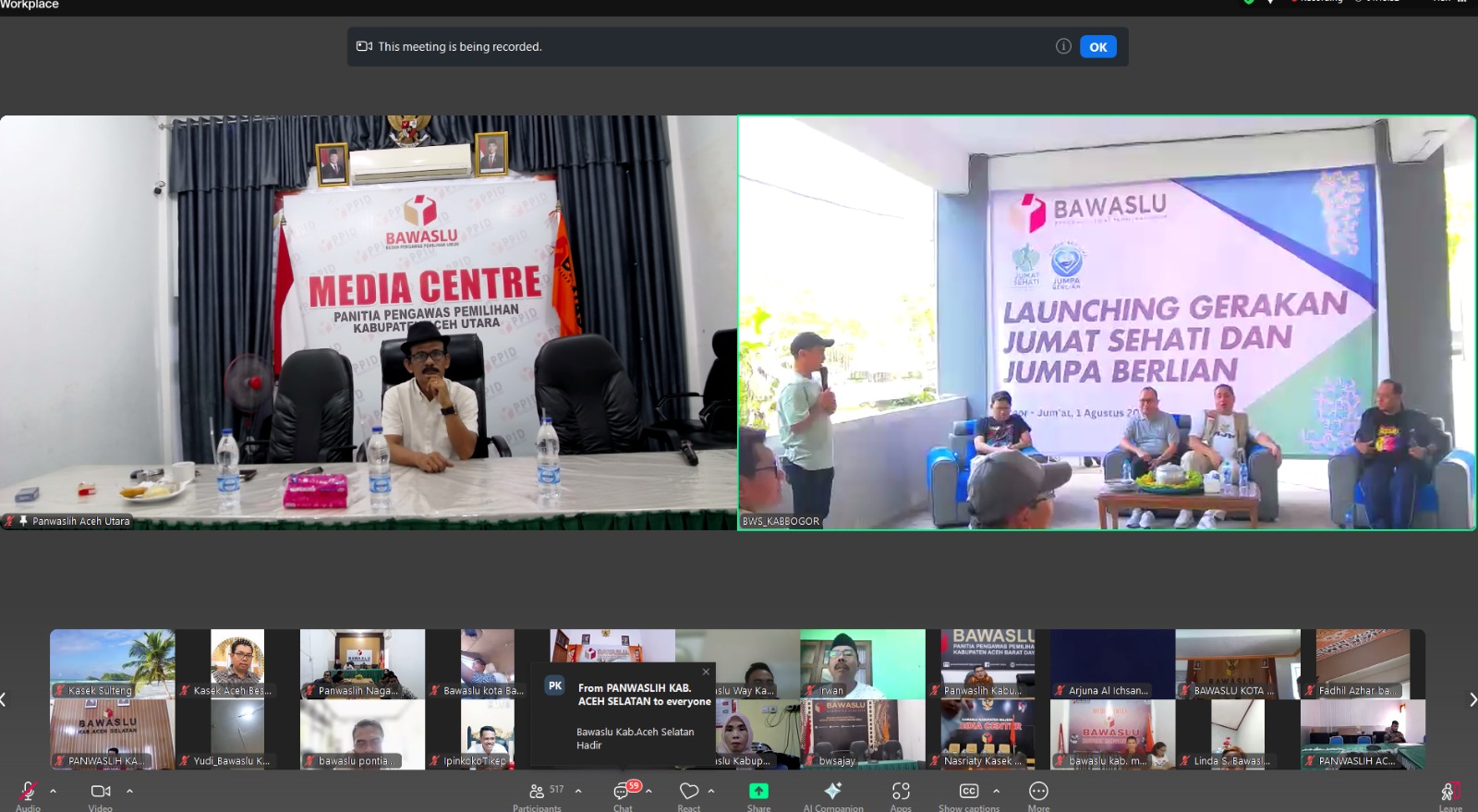
Task: Open the Apps icon
Action: click(x=901, y=791)
